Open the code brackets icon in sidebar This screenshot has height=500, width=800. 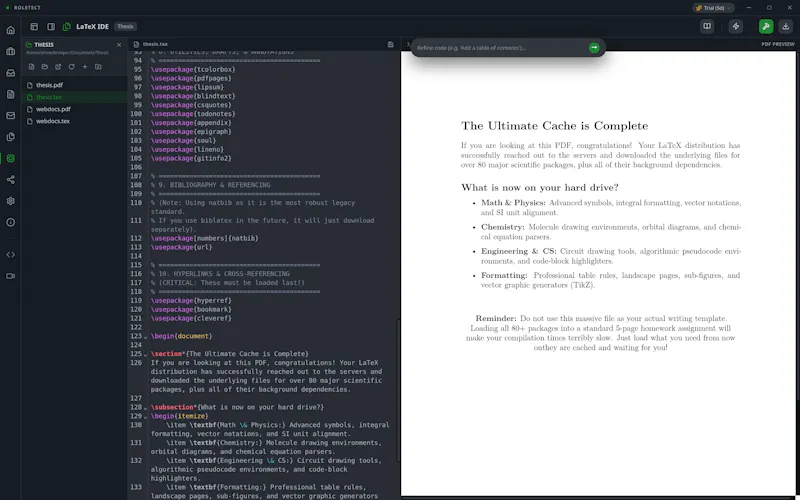pos(11,255)
